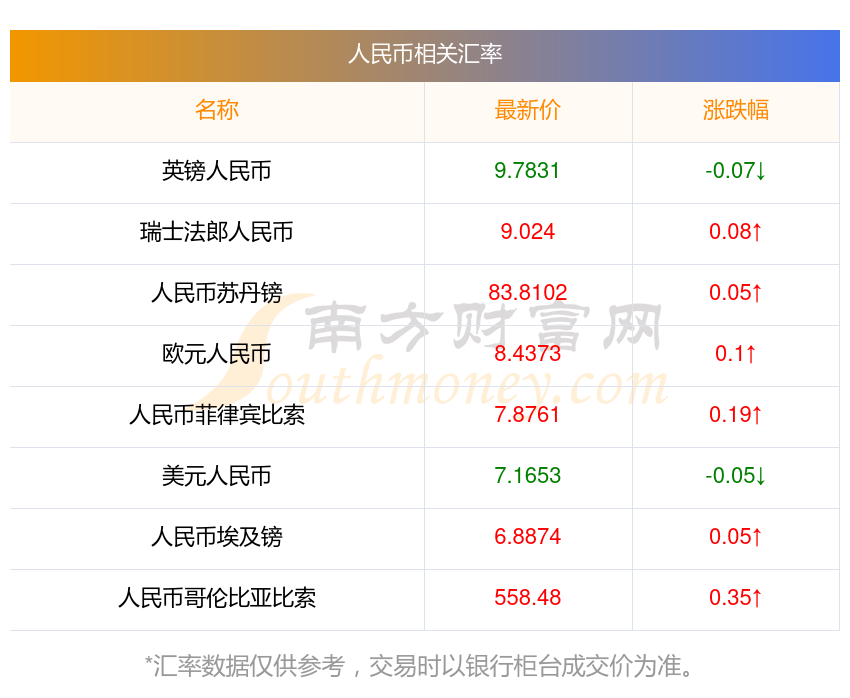Click the change value -0.07↓
The height and width of the screenshot is (698, 850).
[736, 171]
